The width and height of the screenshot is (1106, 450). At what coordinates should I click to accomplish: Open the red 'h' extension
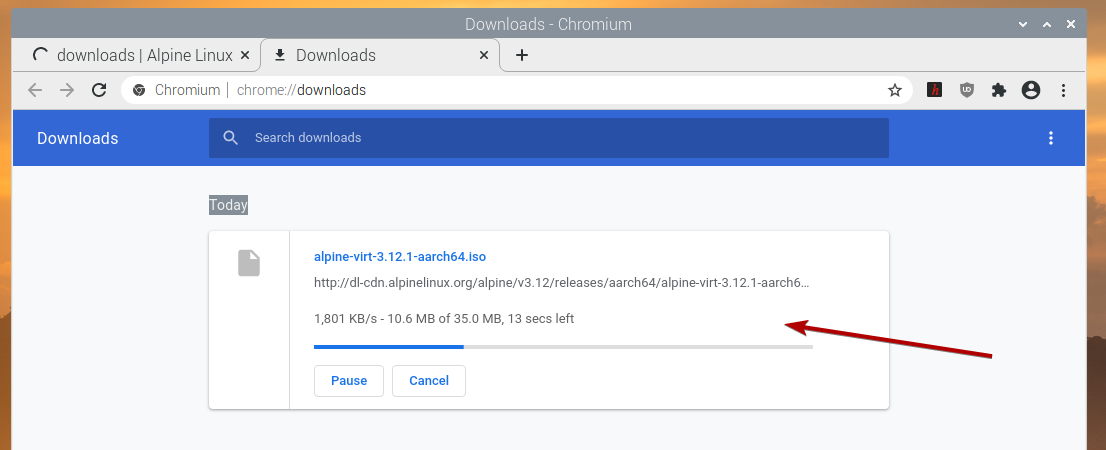point(934,90)
